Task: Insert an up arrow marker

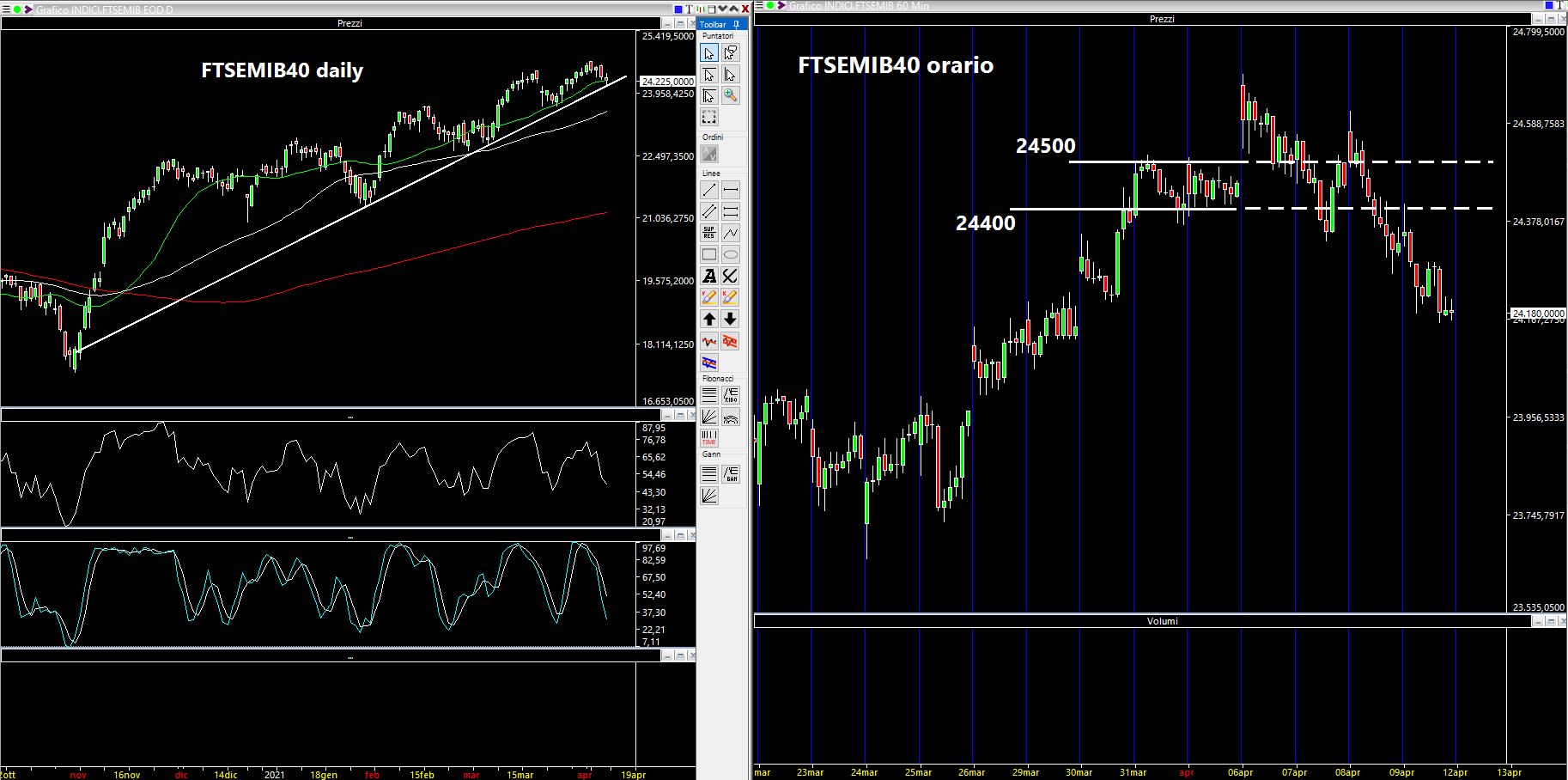Action: click(x=709, y=319)
